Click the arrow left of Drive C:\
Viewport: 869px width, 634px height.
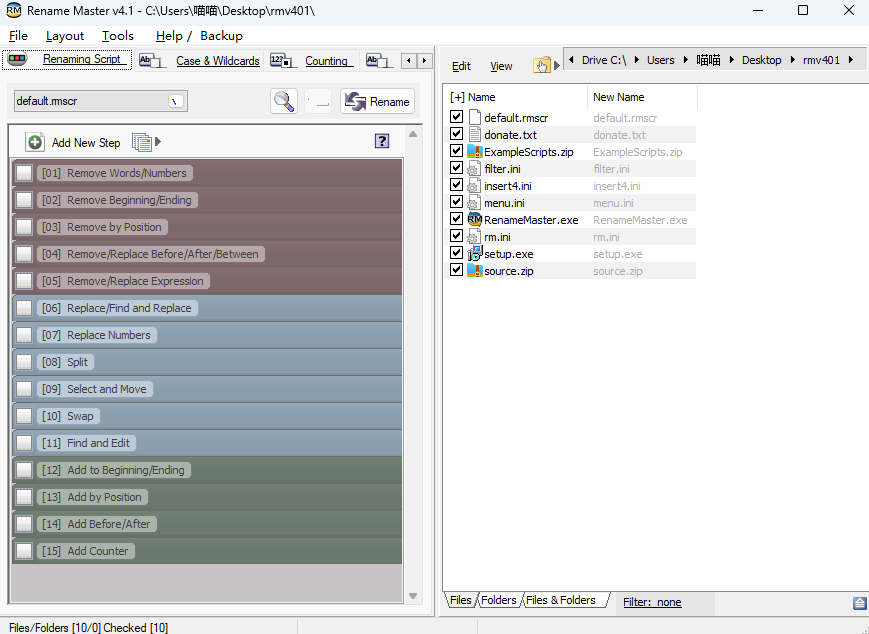tap(571, 60)
